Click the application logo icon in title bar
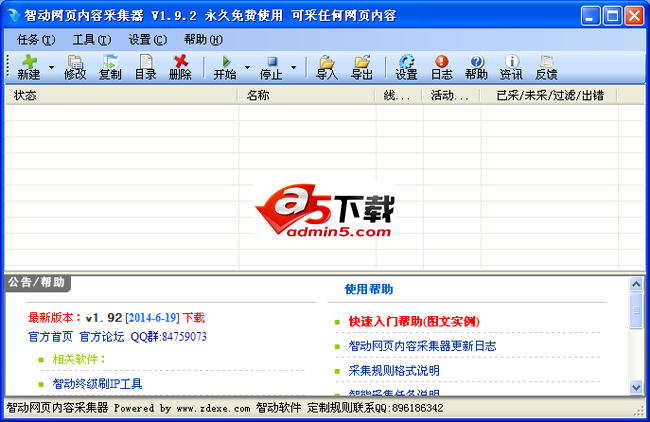This screenshot has height=422, width=650. click(x=13, y=15)
